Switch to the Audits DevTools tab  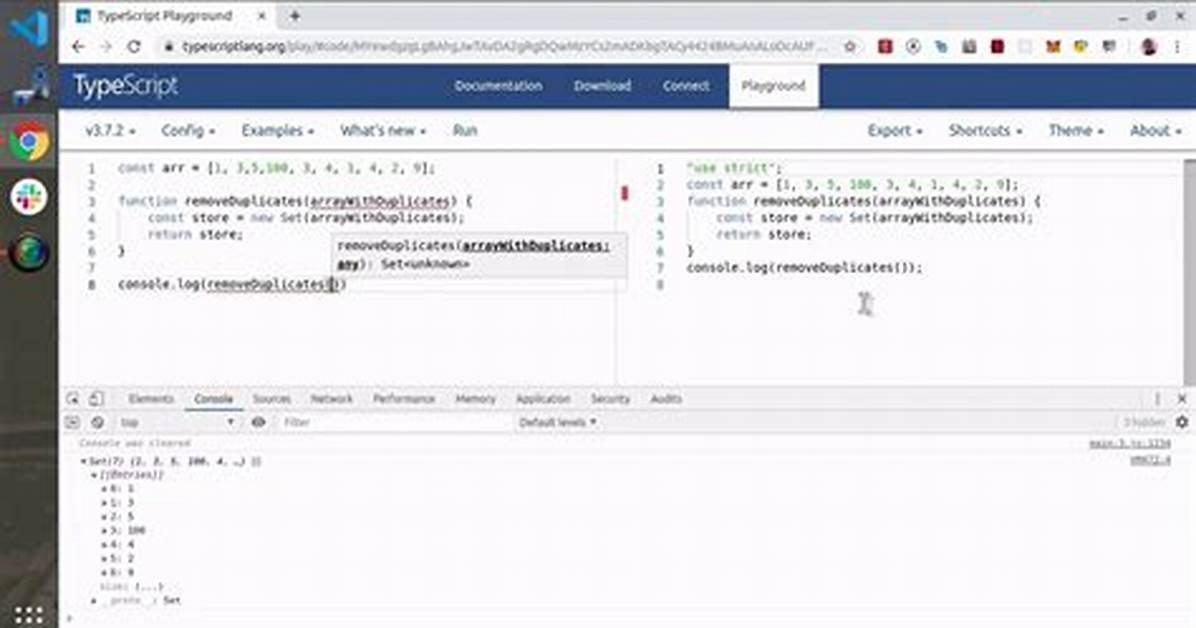[666, 398]
